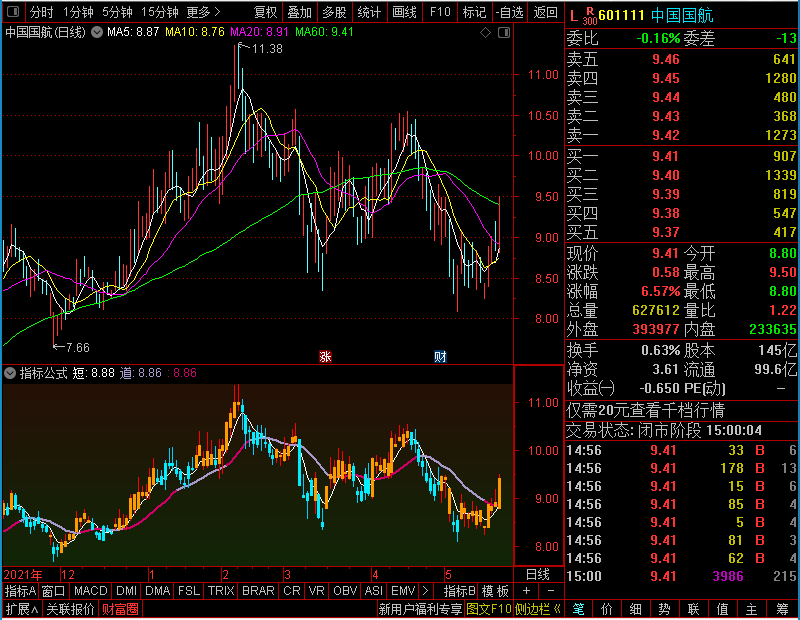The image size is (800, 620).
Task: Click the 涨 marker on chart
Action: (325, 356)
